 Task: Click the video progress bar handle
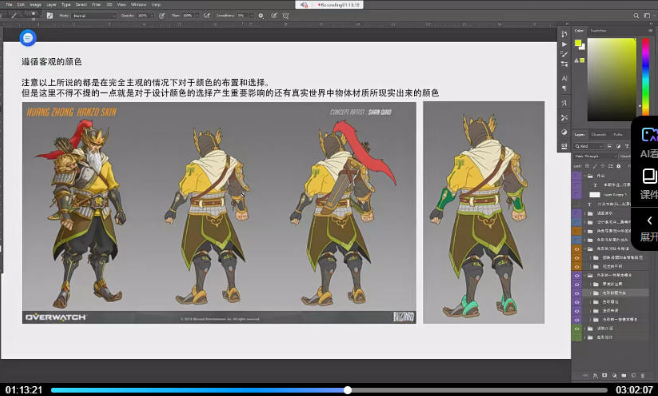point(348,390)
